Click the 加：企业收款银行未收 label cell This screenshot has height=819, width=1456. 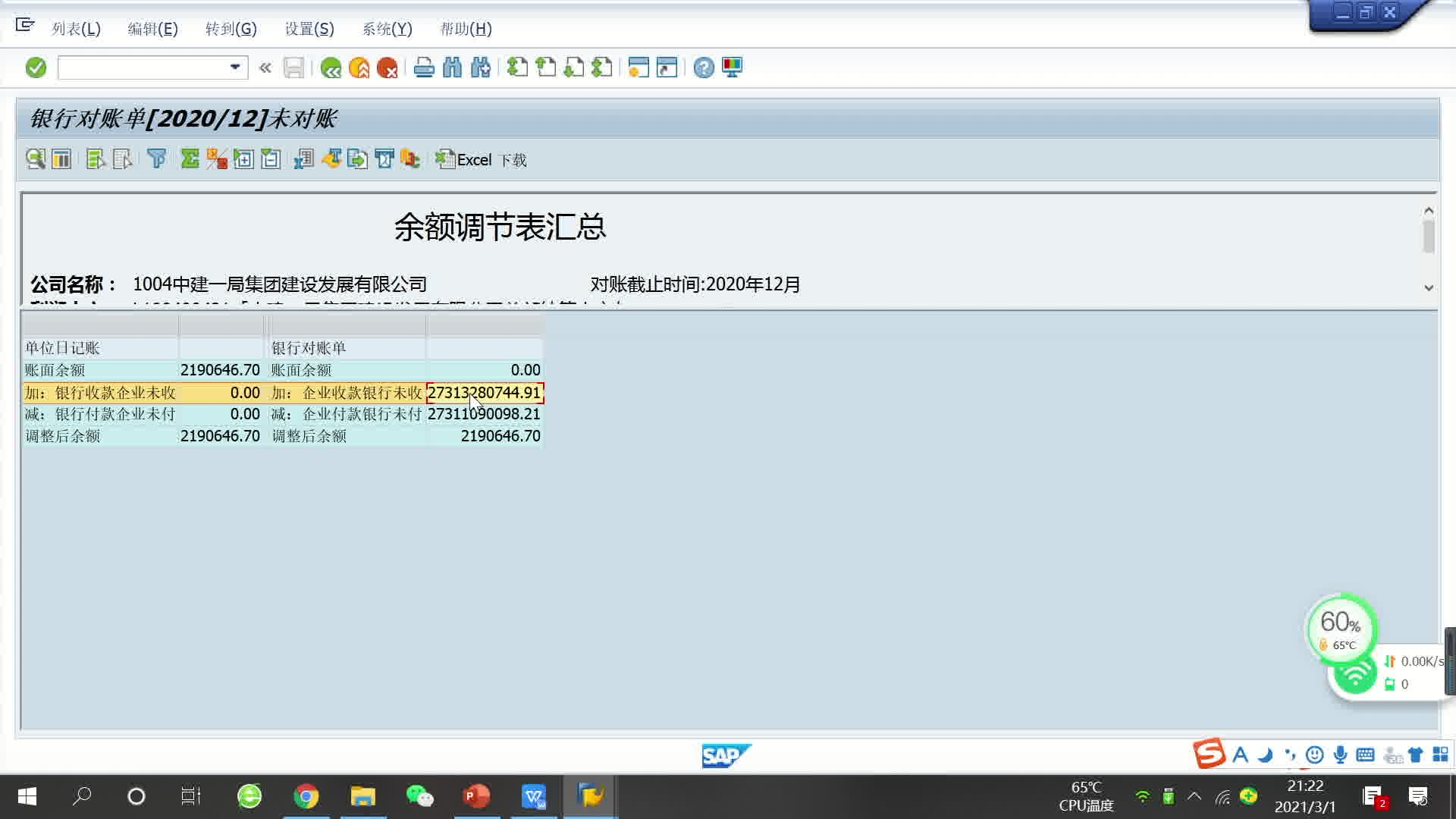[347, 393]
